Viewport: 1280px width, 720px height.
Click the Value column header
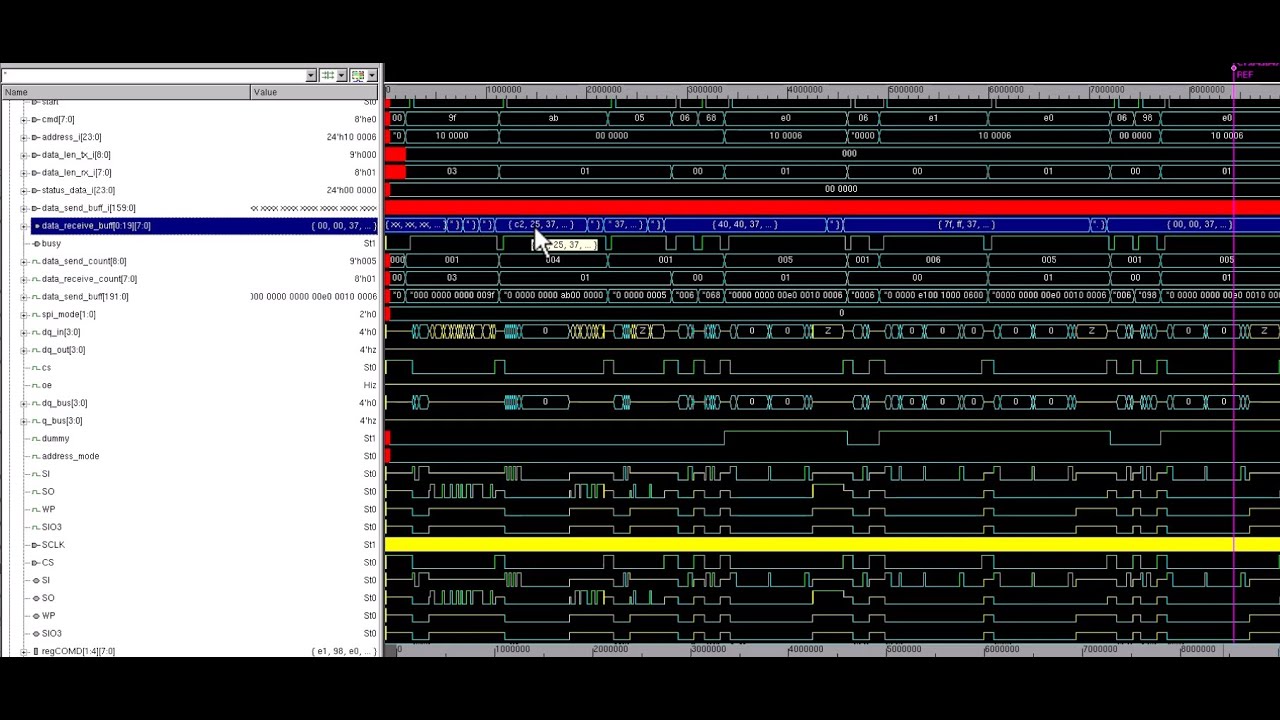click(x=315, y=92)
